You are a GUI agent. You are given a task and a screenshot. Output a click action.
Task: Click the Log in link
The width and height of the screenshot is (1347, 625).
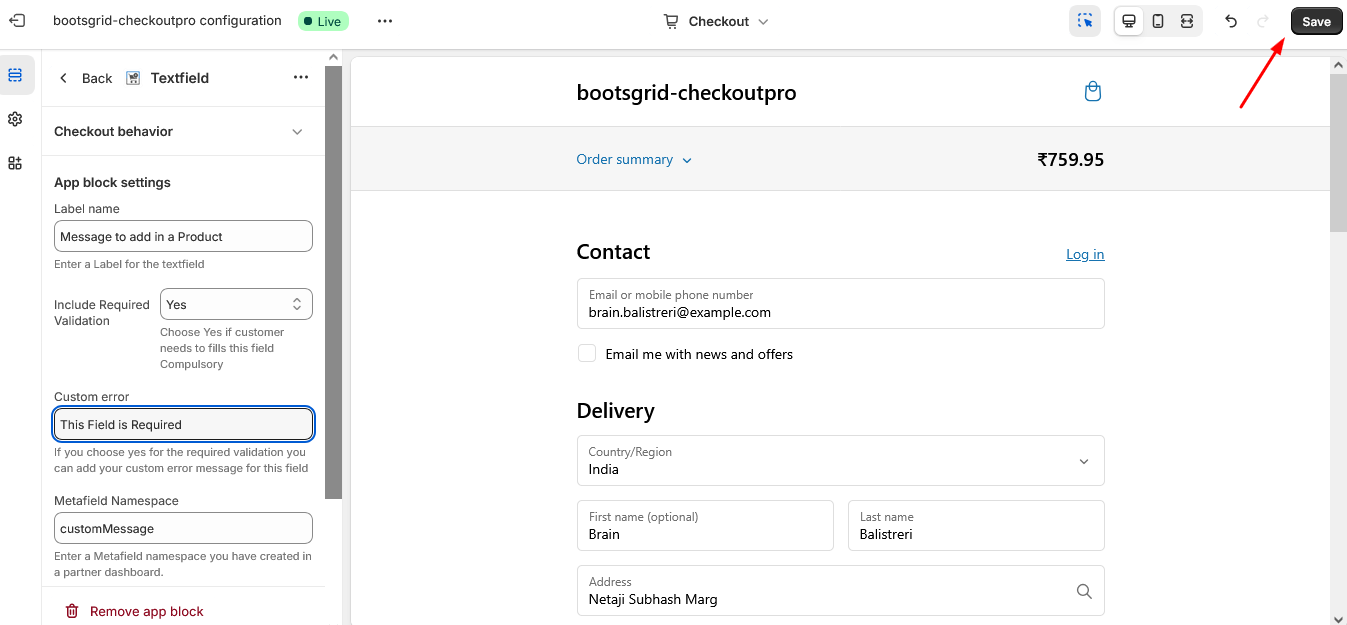click(1085, 254)
